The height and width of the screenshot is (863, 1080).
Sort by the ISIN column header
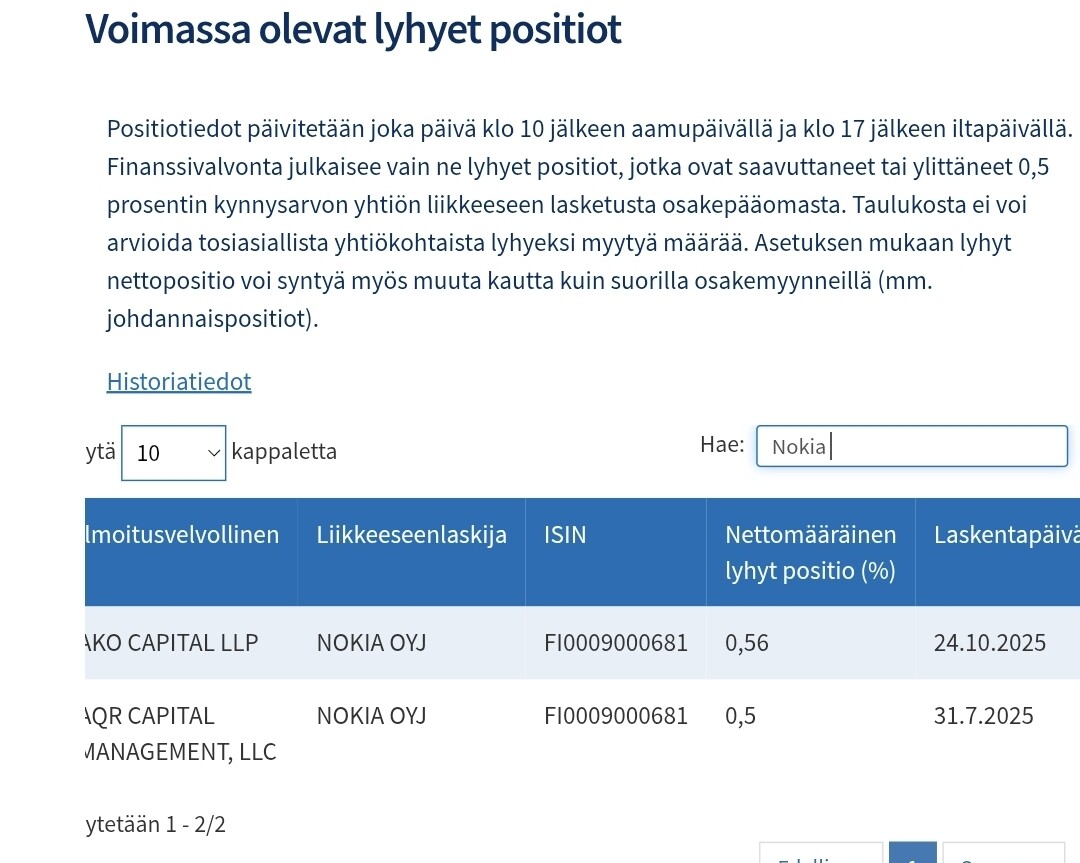tap(565, 535)
